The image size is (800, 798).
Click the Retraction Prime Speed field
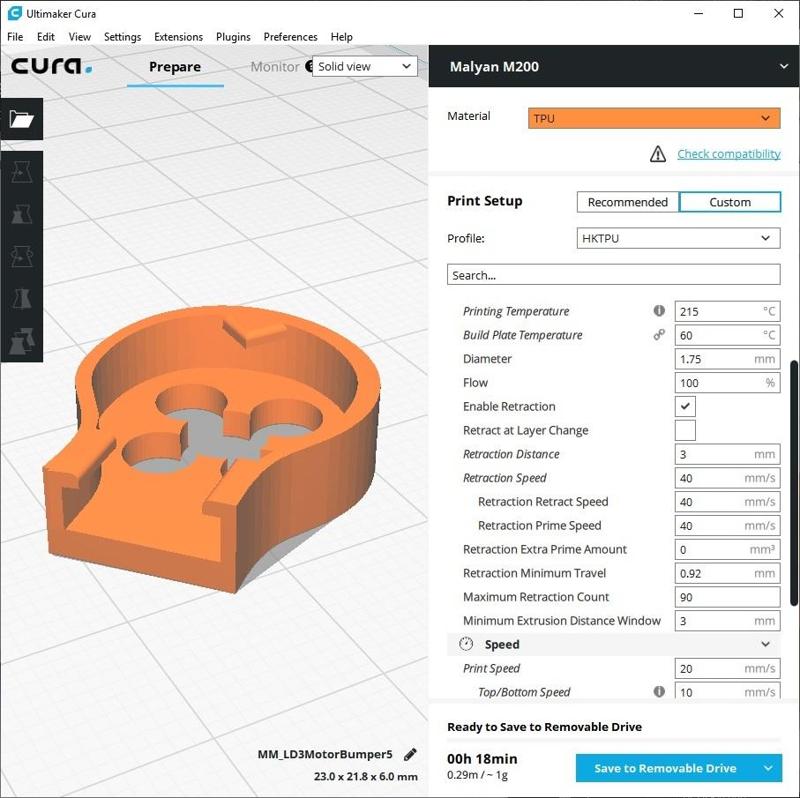[x=727, y=526]
